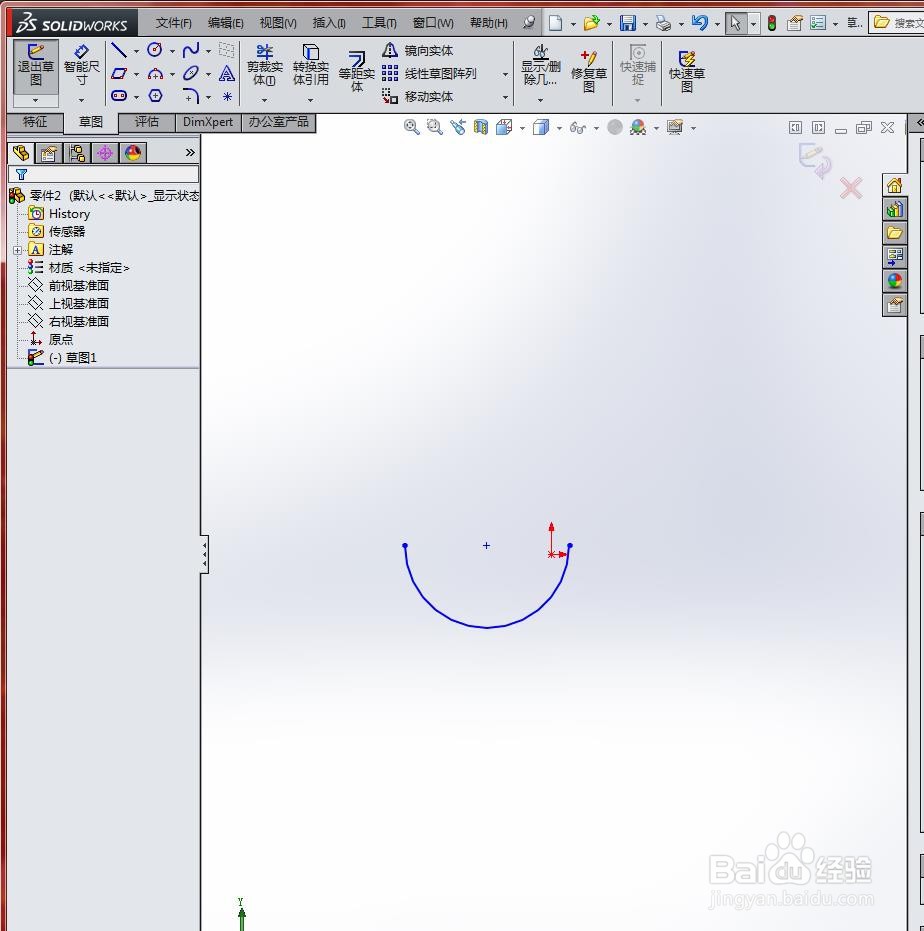924x931 pixels.
Task: Click the Section View icon
Action: coord(481,127)
